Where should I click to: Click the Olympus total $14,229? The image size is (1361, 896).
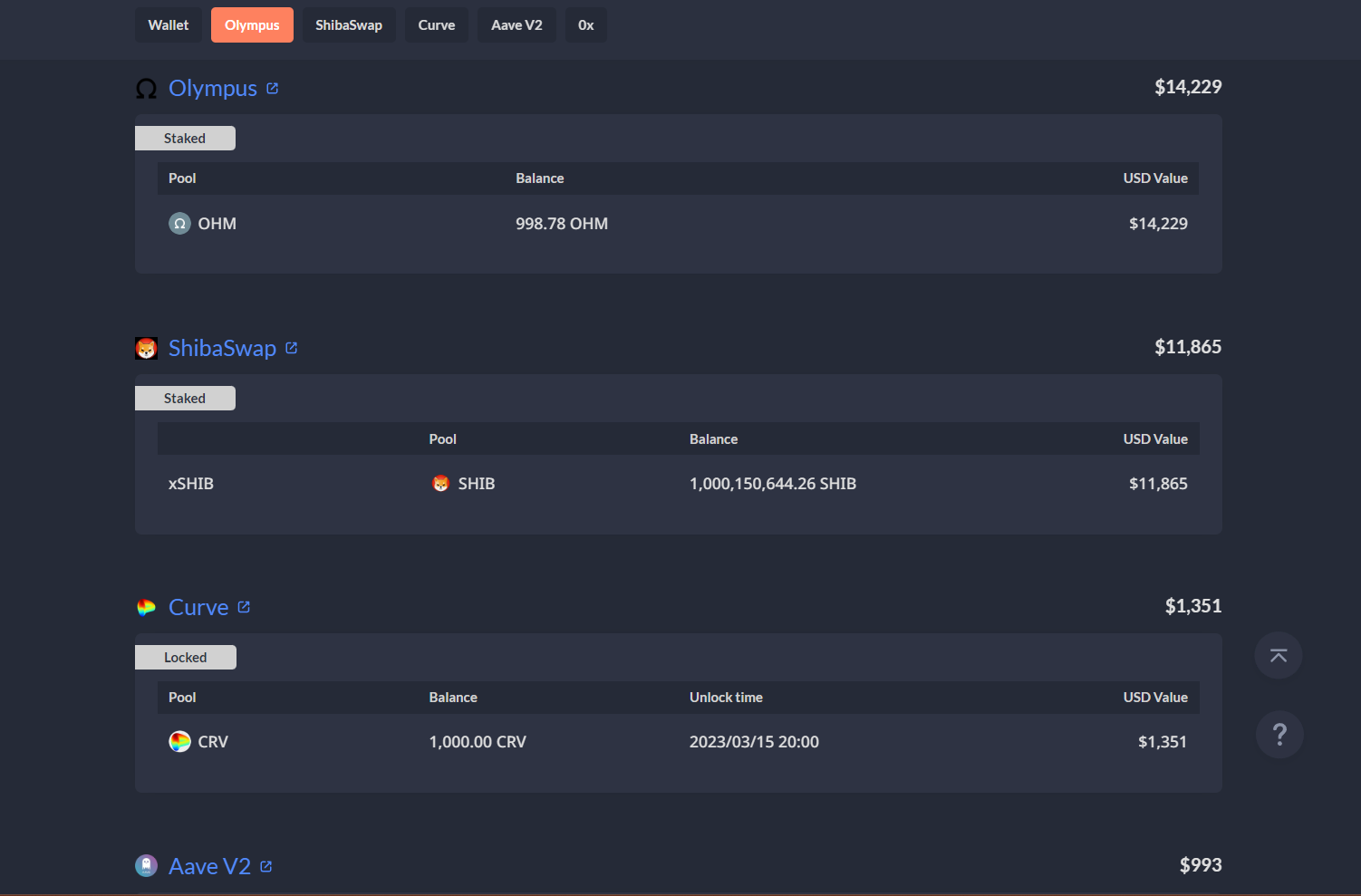1188,87
